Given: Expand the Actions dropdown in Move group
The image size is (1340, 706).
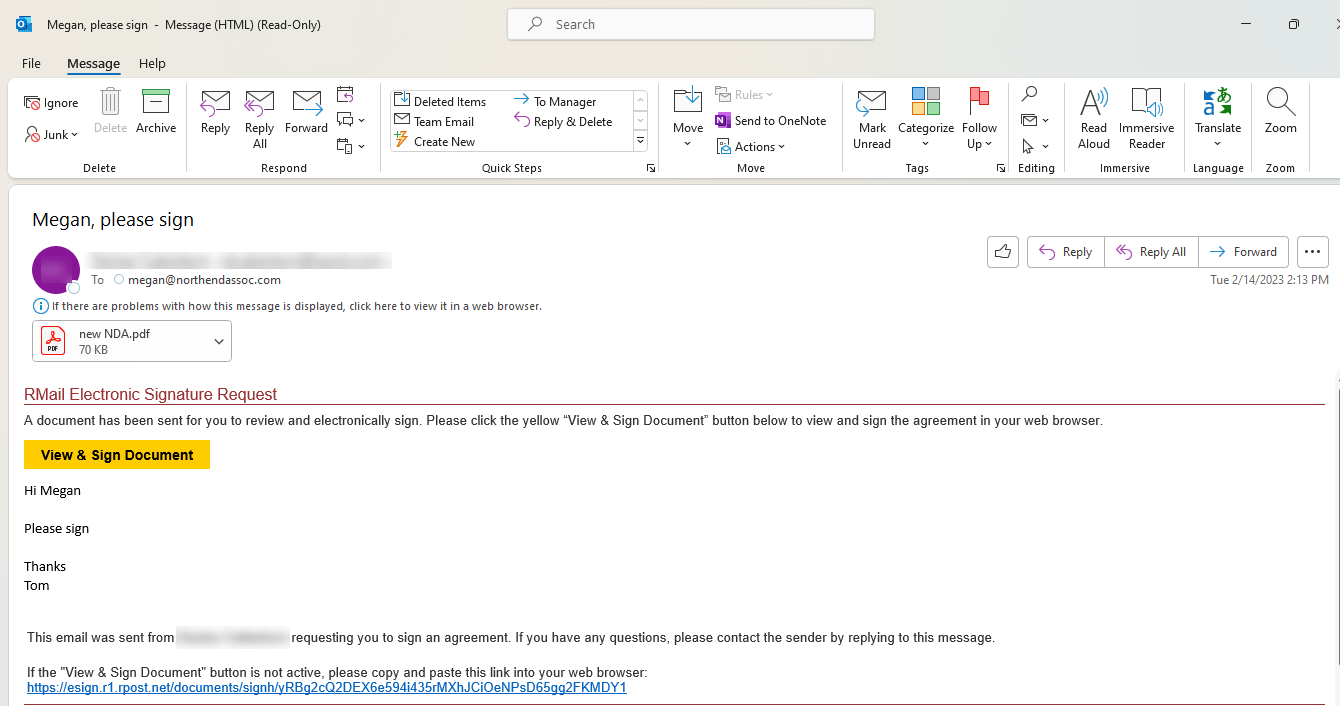Looking at the screenshot, I should click(x=752, y=147).
